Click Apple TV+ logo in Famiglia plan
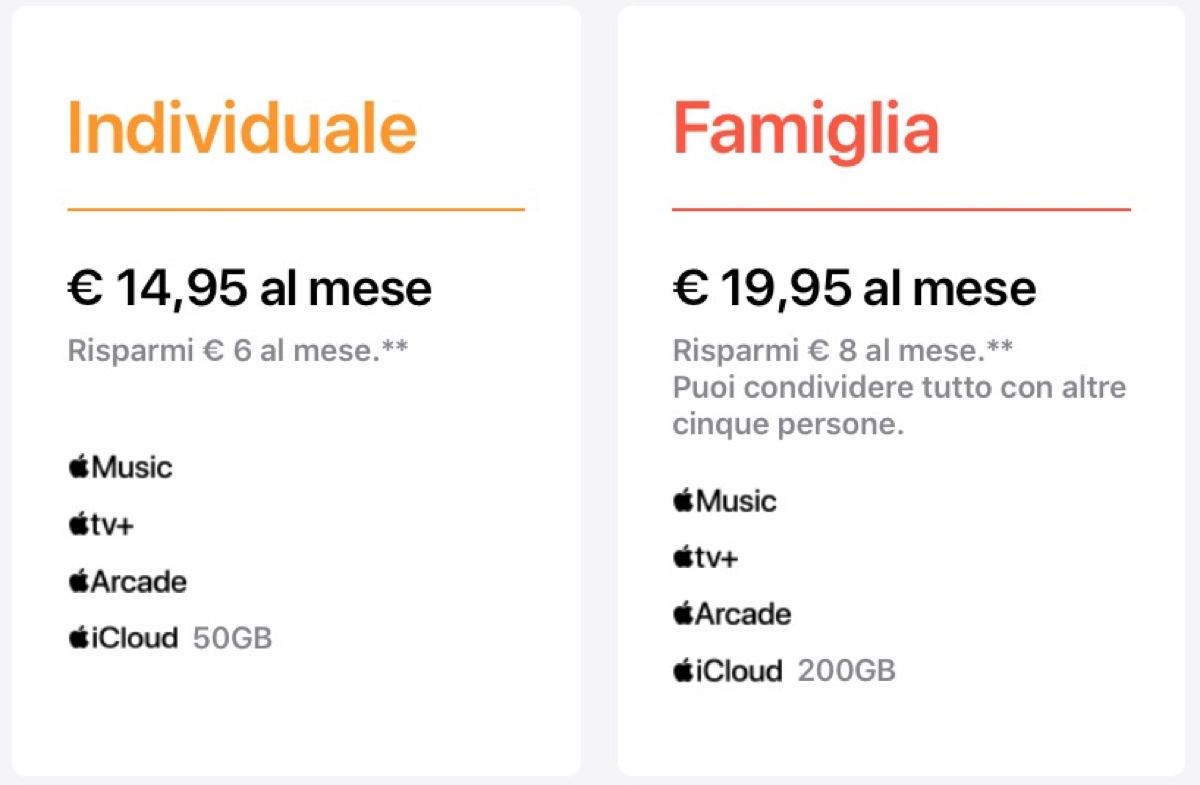Image resolution: width=1200 pixels, height=785 pixels. [x=705, y=557]
